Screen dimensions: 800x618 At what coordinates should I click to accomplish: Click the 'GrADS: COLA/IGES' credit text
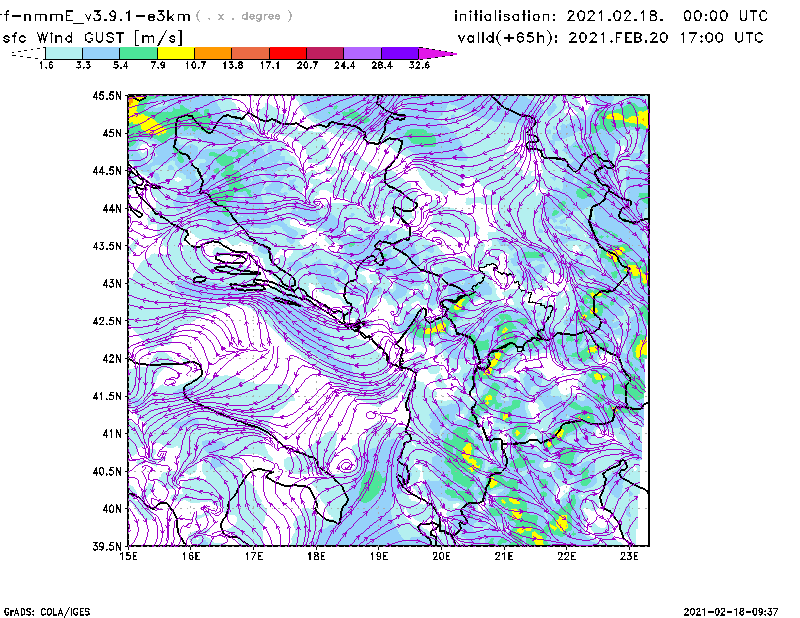(47, 612)
